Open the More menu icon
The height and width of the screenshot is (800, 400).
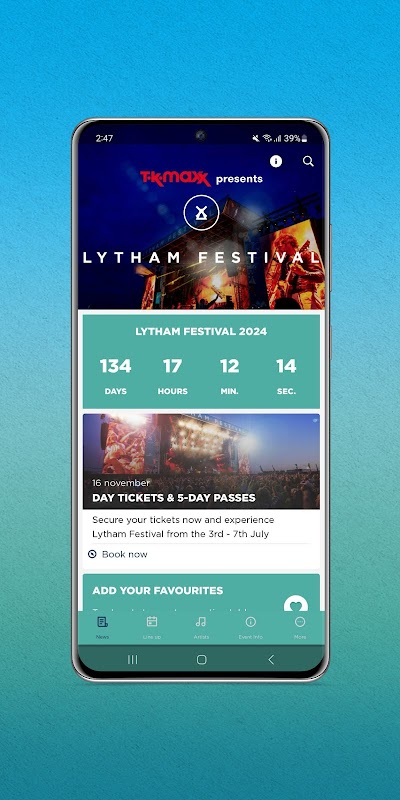point(300,622)
